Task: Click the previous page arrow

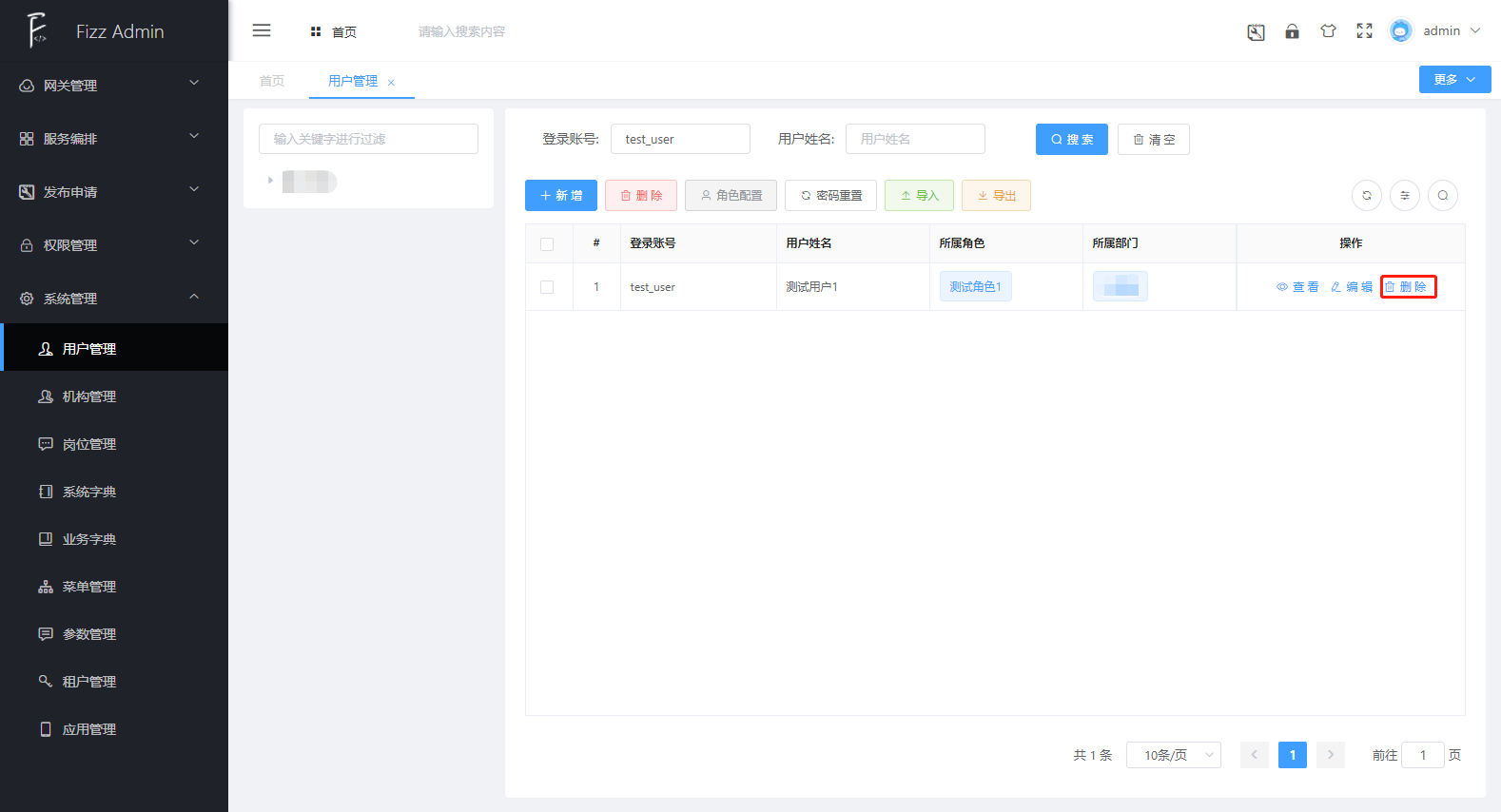Action: (x=1254, y=755)
